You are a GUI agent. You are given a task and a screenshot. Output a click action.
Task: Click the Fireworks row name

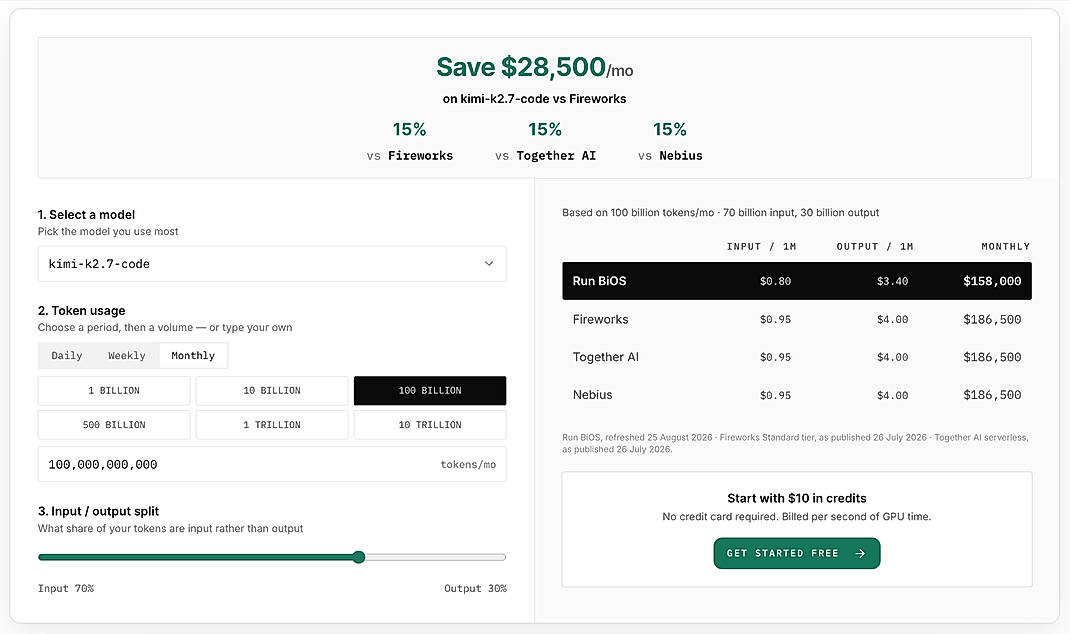601,319
